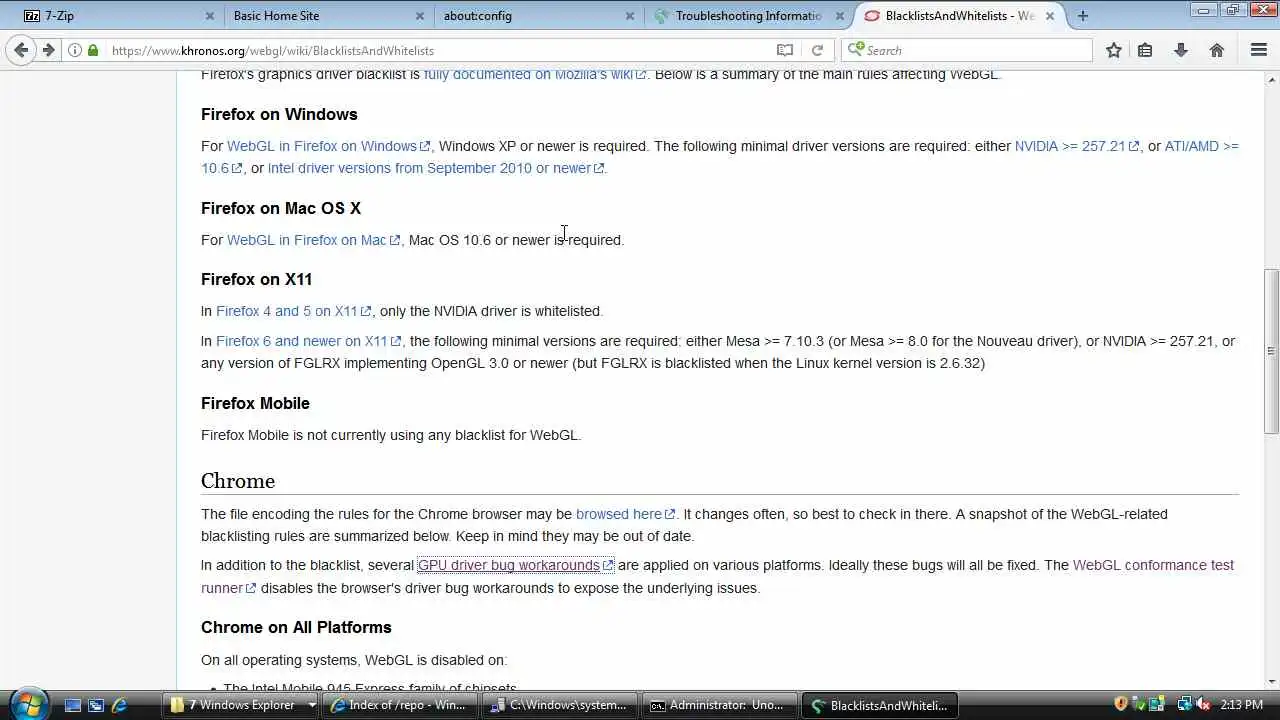This screenshot has height=720, width=1280.
Task: Open 'Intel driver versions from September 2010' link
Action: click(435, 168)
